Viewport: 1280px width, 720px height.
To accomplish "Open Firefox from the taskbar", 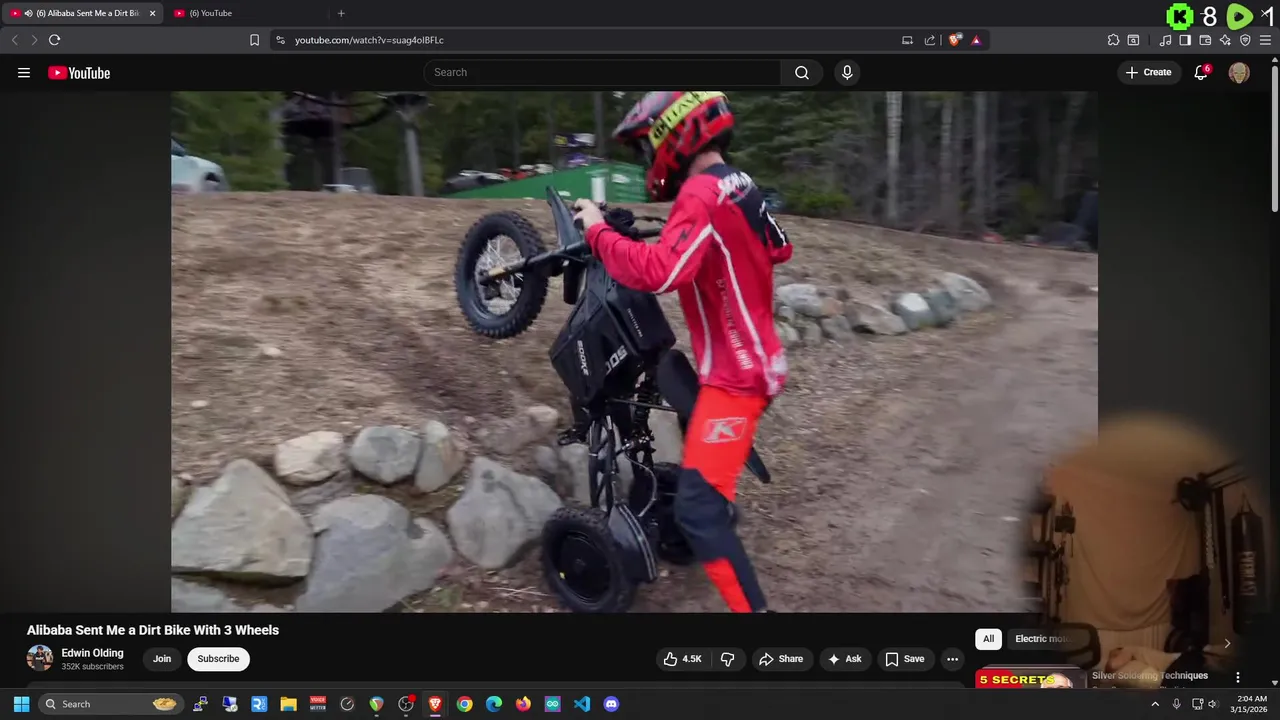I will [x=523, y=704].
